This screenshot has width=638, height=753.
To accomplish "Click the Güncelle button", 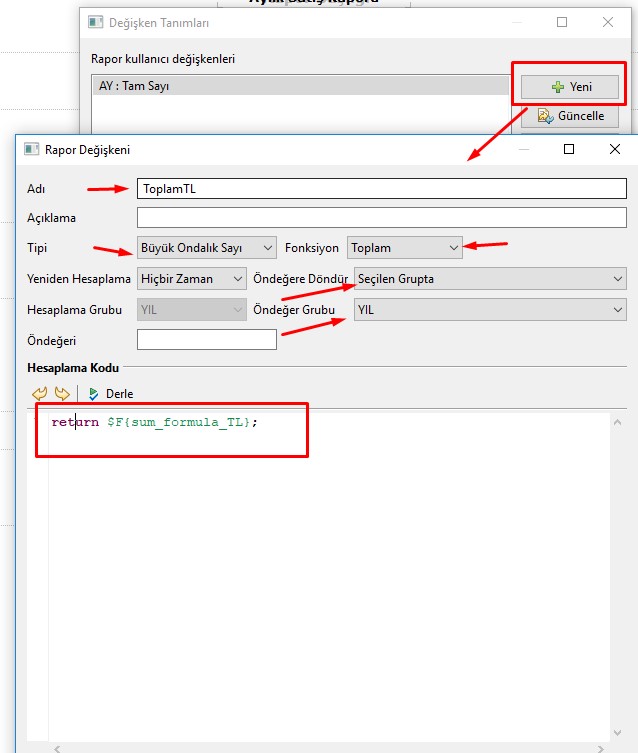I will (570, 116).
